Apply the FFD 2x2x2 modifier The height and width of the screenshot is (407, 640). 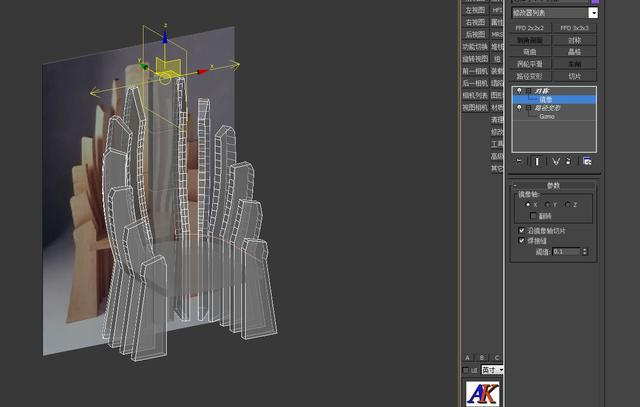(x=530, y=28)
